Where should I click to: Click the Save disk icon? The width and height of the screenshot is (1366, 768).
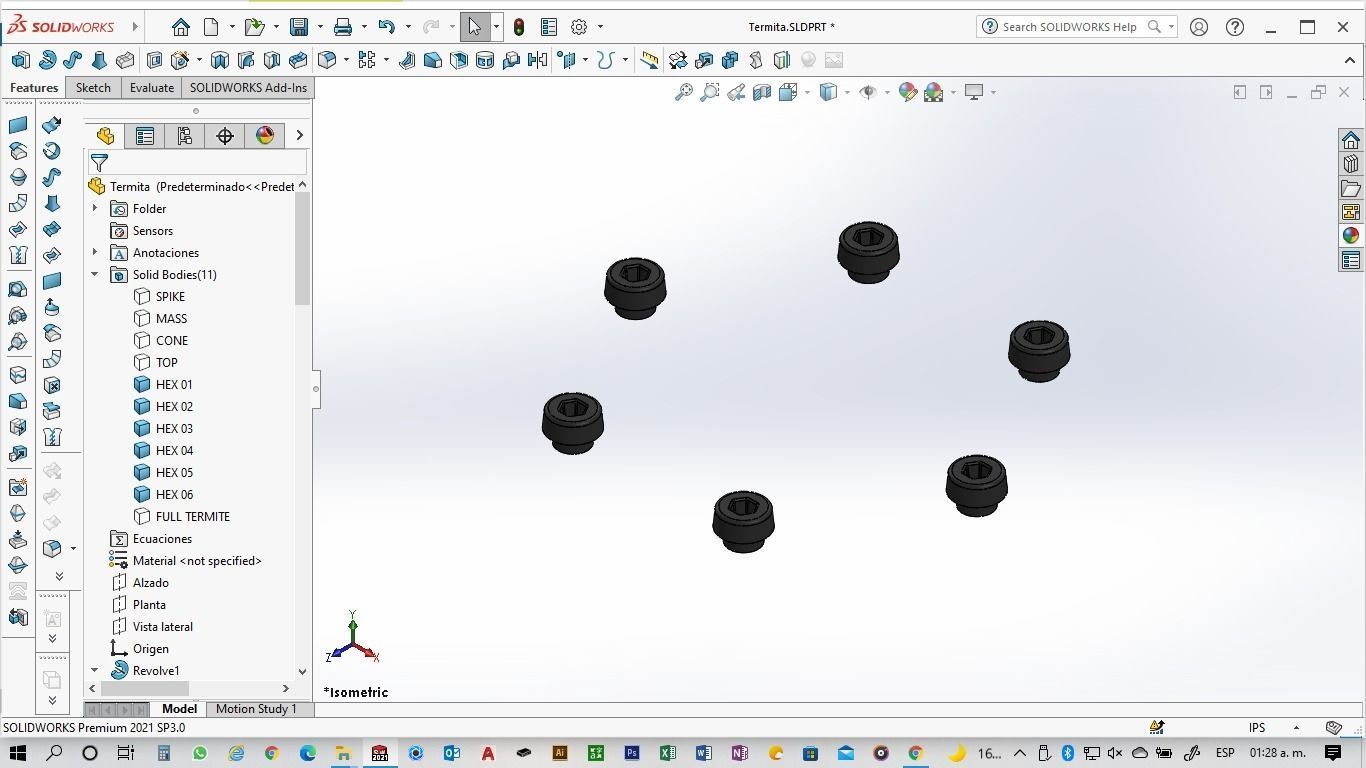coord(299,27)
